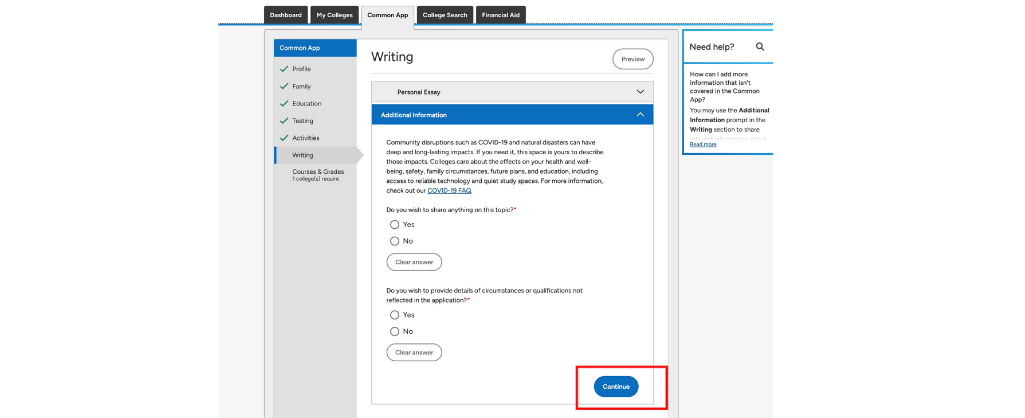Select Yes for sharing on this topic
Screen dimensions: 1025x418
(x=394, y=224)
